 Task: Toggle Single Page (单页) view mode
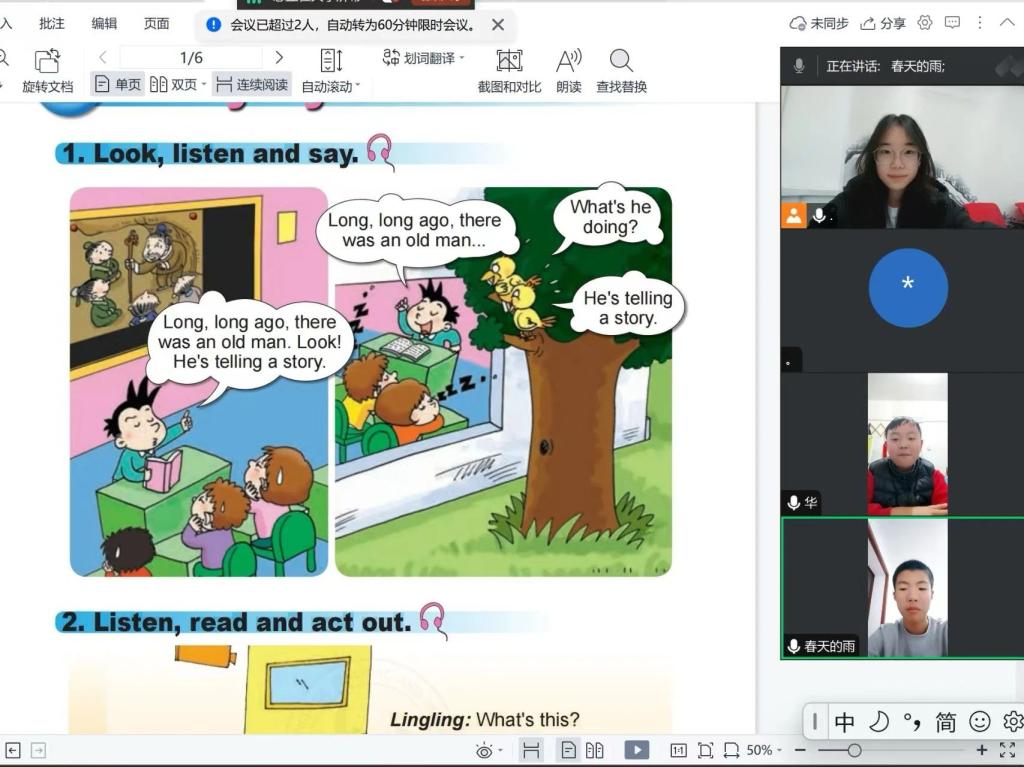(118, 85)
